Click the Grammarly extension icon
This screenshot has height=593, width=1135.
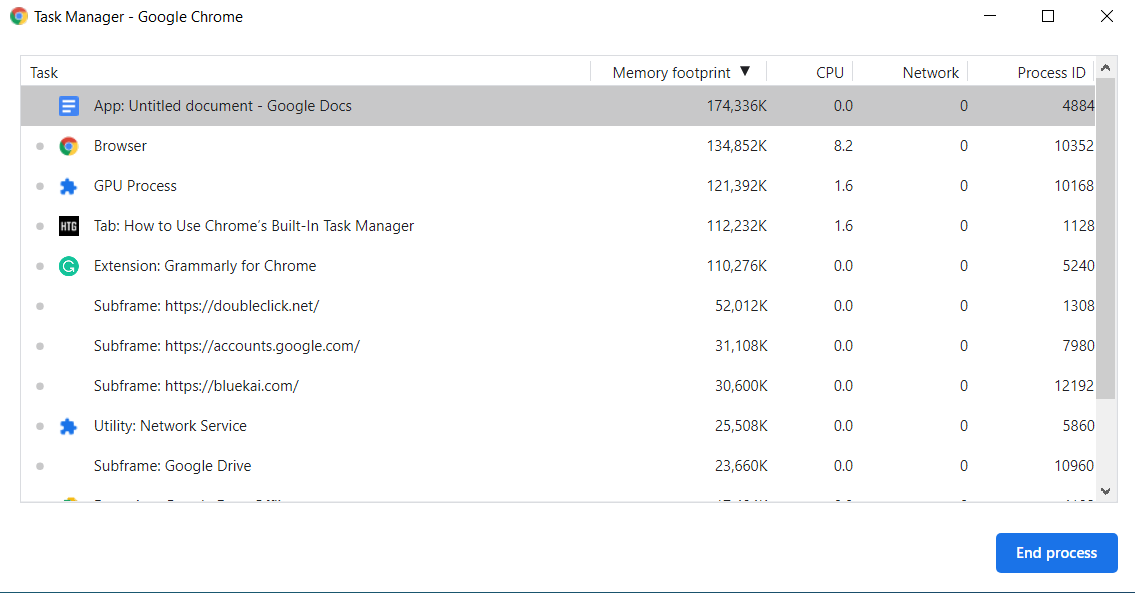click(68, 266)
